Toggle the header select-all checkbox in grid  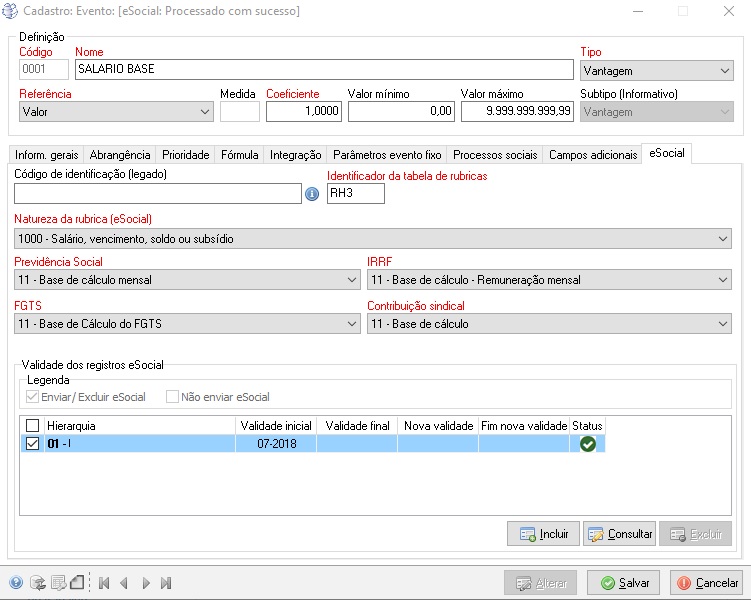coord(33,426)
